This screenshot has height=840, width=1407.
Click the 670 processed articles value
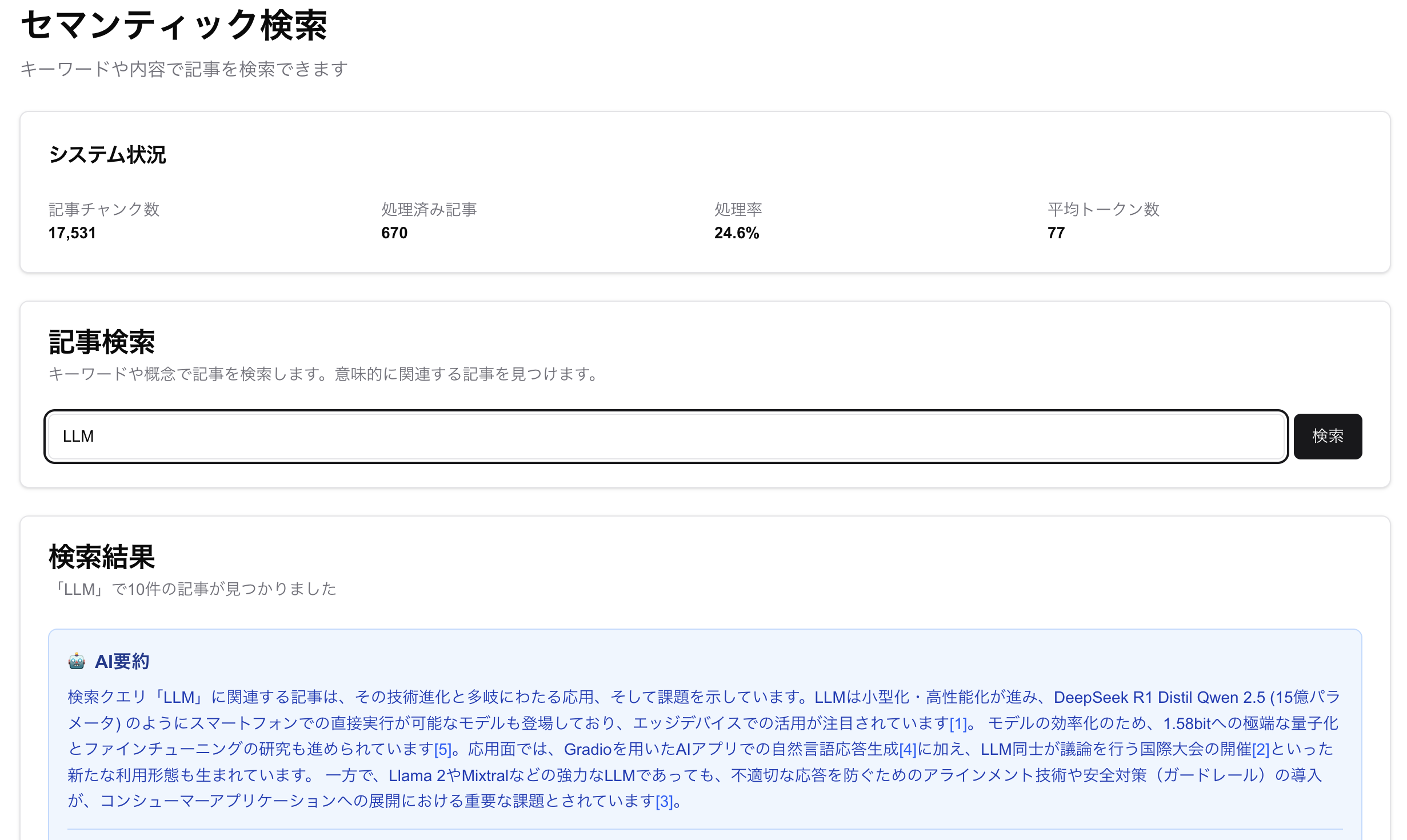[x=394, y=233]
